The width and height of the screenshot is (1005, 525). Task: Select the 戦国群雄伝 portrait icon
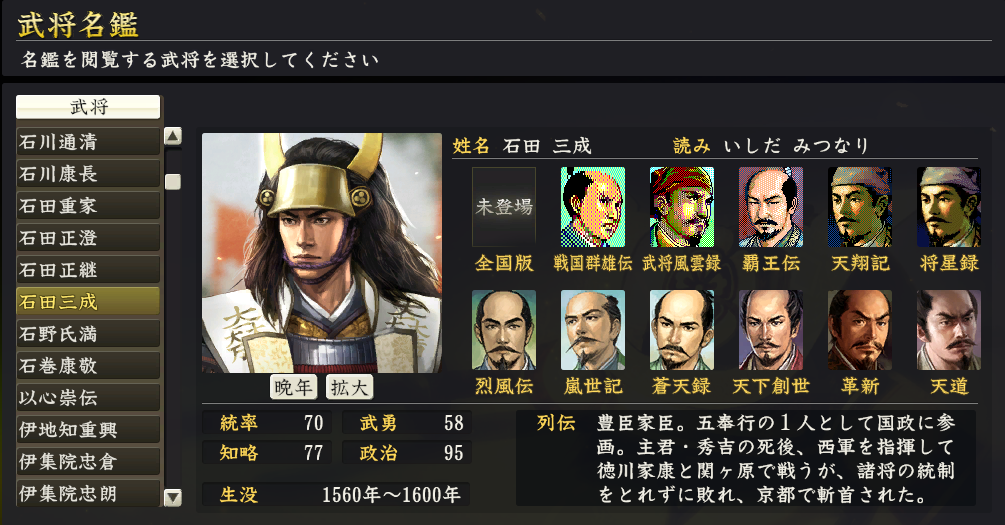[593, 207]
